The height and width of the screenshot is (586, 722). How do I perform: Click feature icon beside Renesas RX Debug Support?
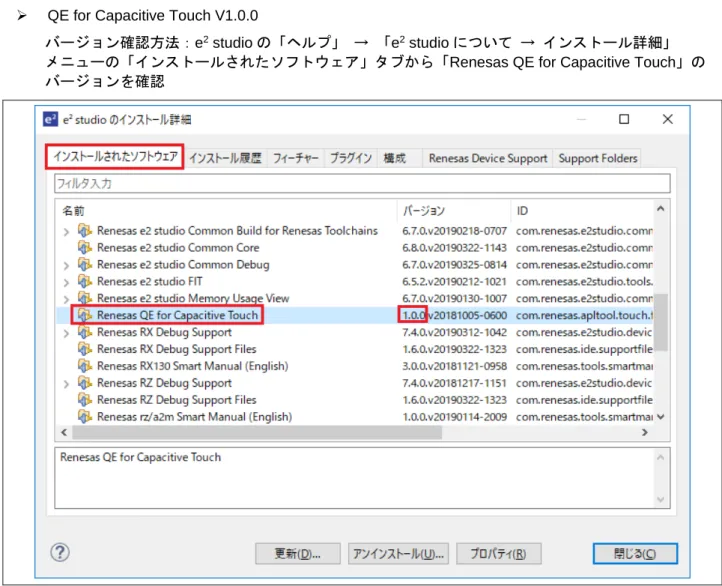point(84,332)
